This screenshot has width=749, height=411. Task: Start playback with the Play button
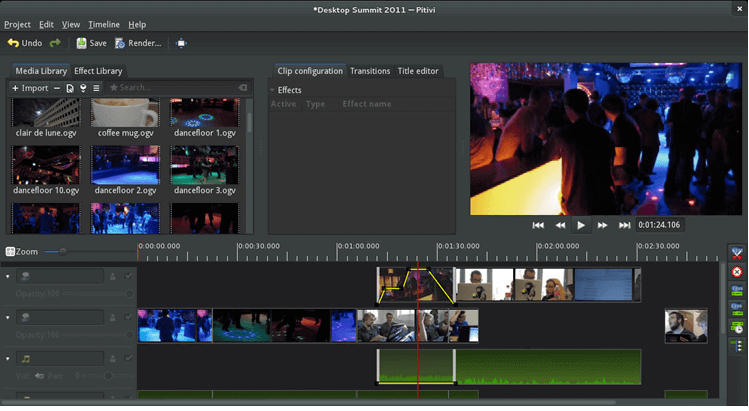pyautogui.click(x=581, y=225)
